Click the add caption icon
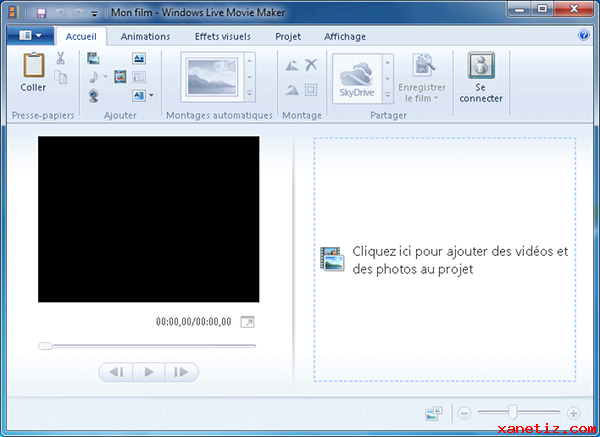 [x=139, y=77]
